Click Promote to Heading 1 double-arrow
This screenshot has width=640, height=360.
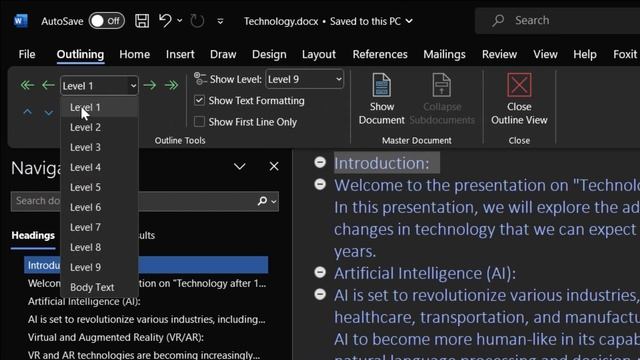tap(27, 85)
